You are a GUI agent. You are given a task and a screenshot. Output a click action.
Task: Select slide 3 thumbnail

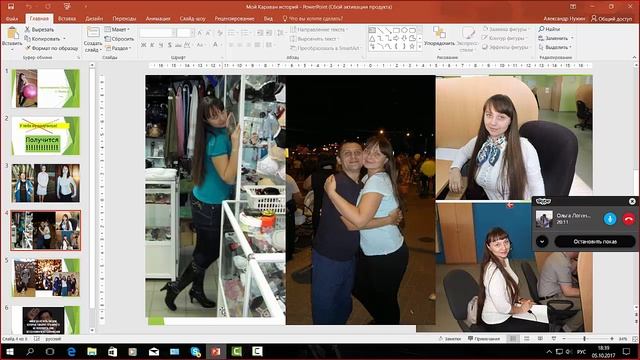[45, 183]
